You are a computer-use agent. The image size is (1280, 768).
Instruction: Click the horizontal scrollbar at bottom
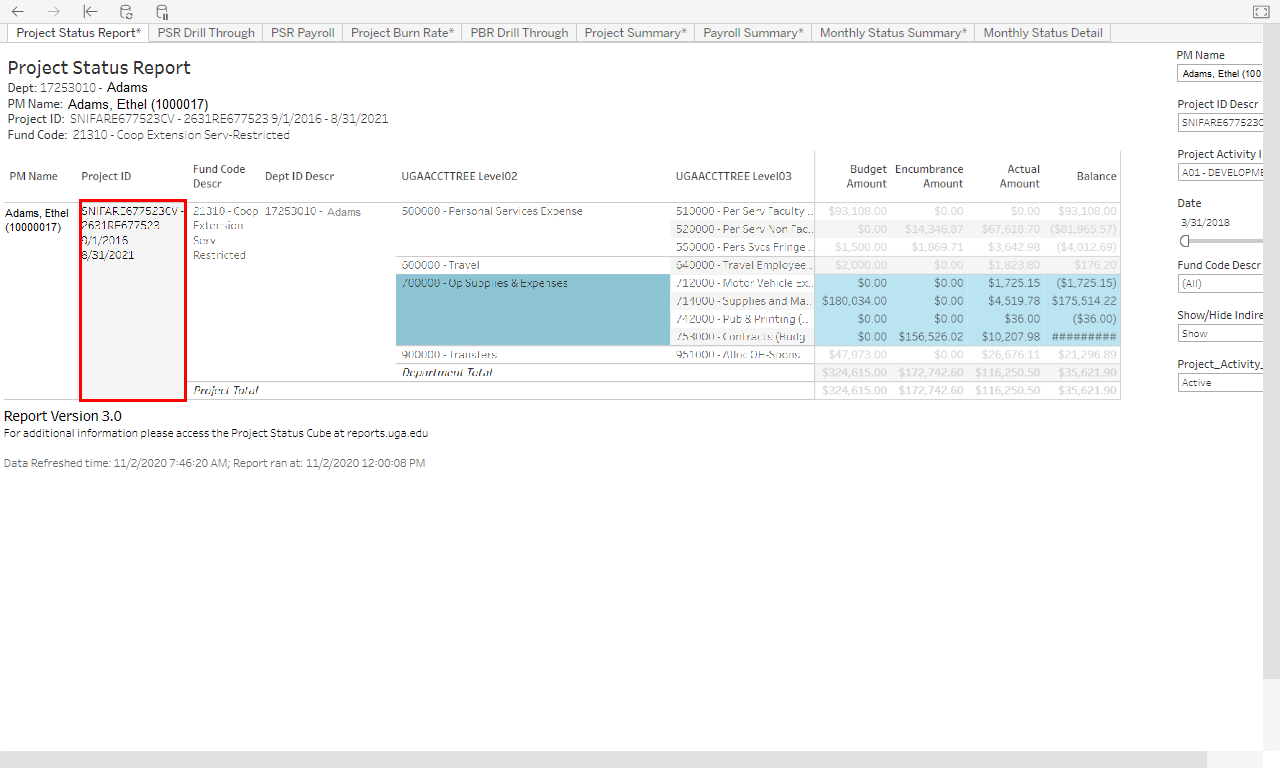pos(603,759)
